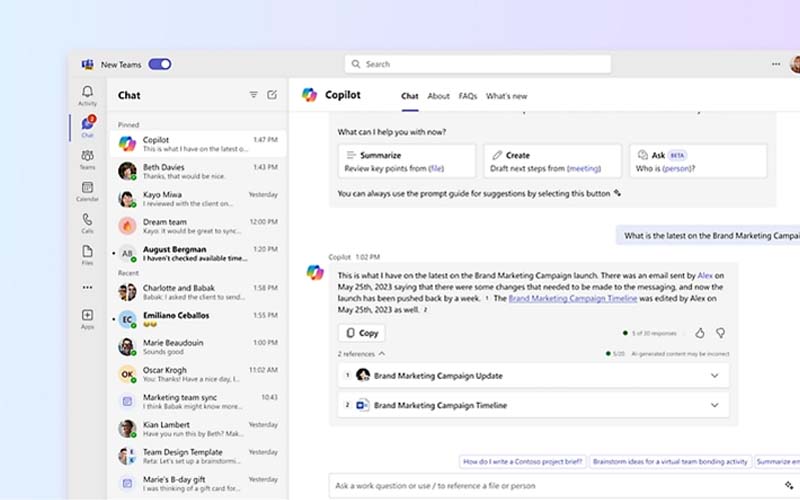This screenshot has width=800, height=500.
Task: Switch to the About tab
Action: (x=438, y=96)
